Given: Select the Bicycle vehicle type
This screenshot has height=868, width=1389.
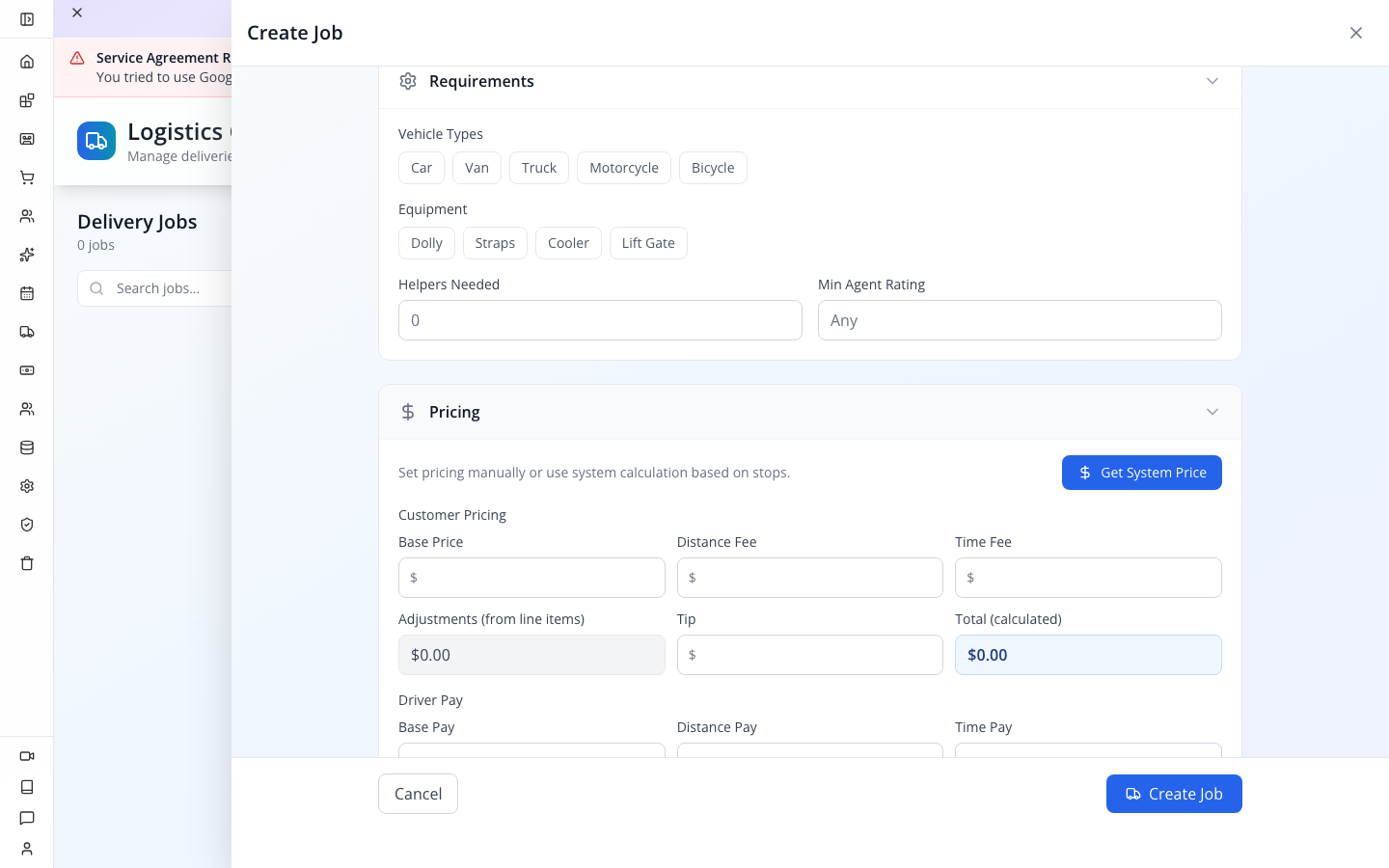Looking at the screenshot, I should [713, 168].
